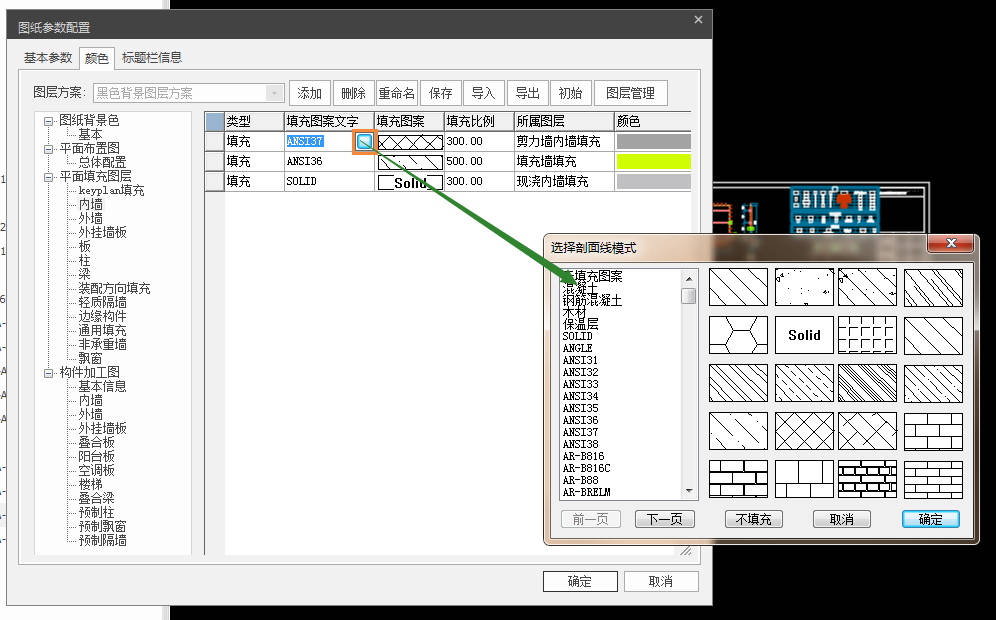Select the dotted concrete hatch pattern
The height and width of the screenshot is (620, 996).
click(x=803, y=287)
